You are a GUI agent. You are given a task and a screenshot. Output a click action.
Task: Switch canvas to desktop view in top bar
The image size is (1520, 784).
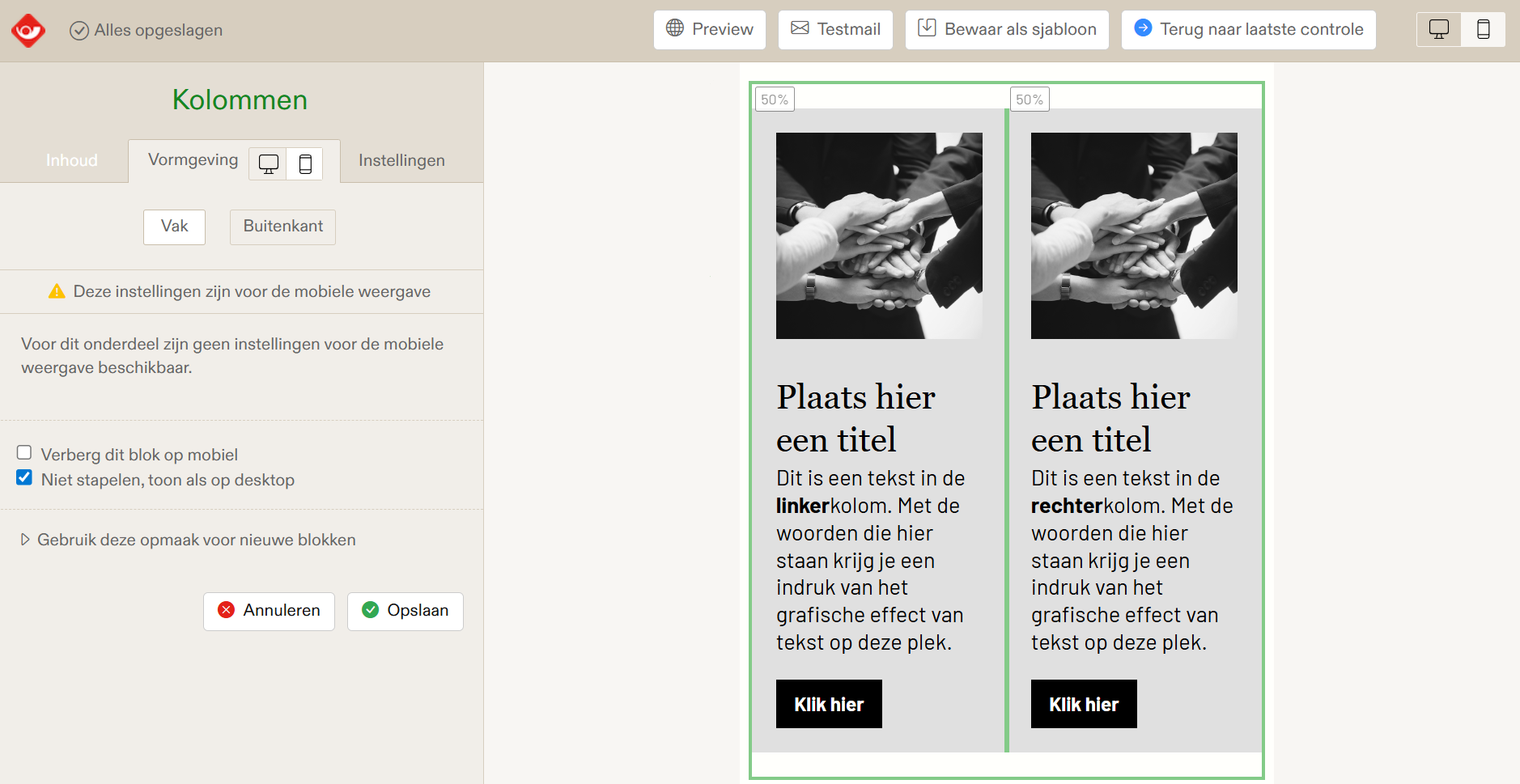pos(1439,30)
